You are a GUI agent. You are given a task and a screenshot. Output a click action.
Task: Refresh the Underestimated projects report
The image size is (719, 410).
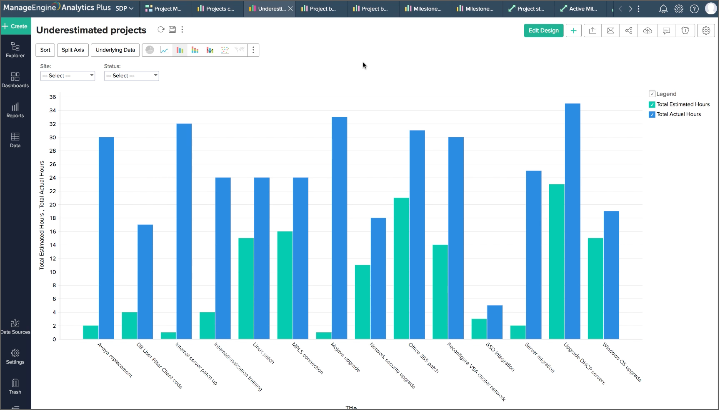(x=160, y=30)
